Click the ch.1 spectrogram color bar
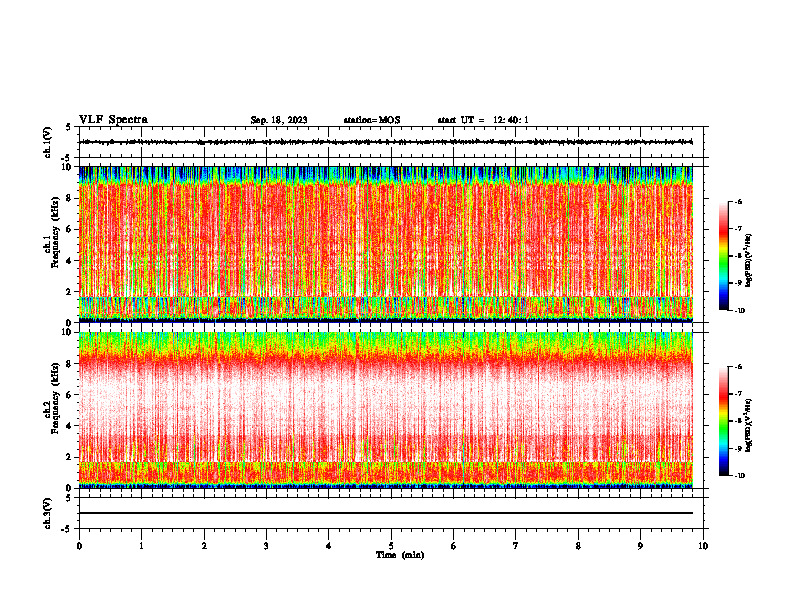This screenshot has width=792, height=612. click(x=723, y=256)
